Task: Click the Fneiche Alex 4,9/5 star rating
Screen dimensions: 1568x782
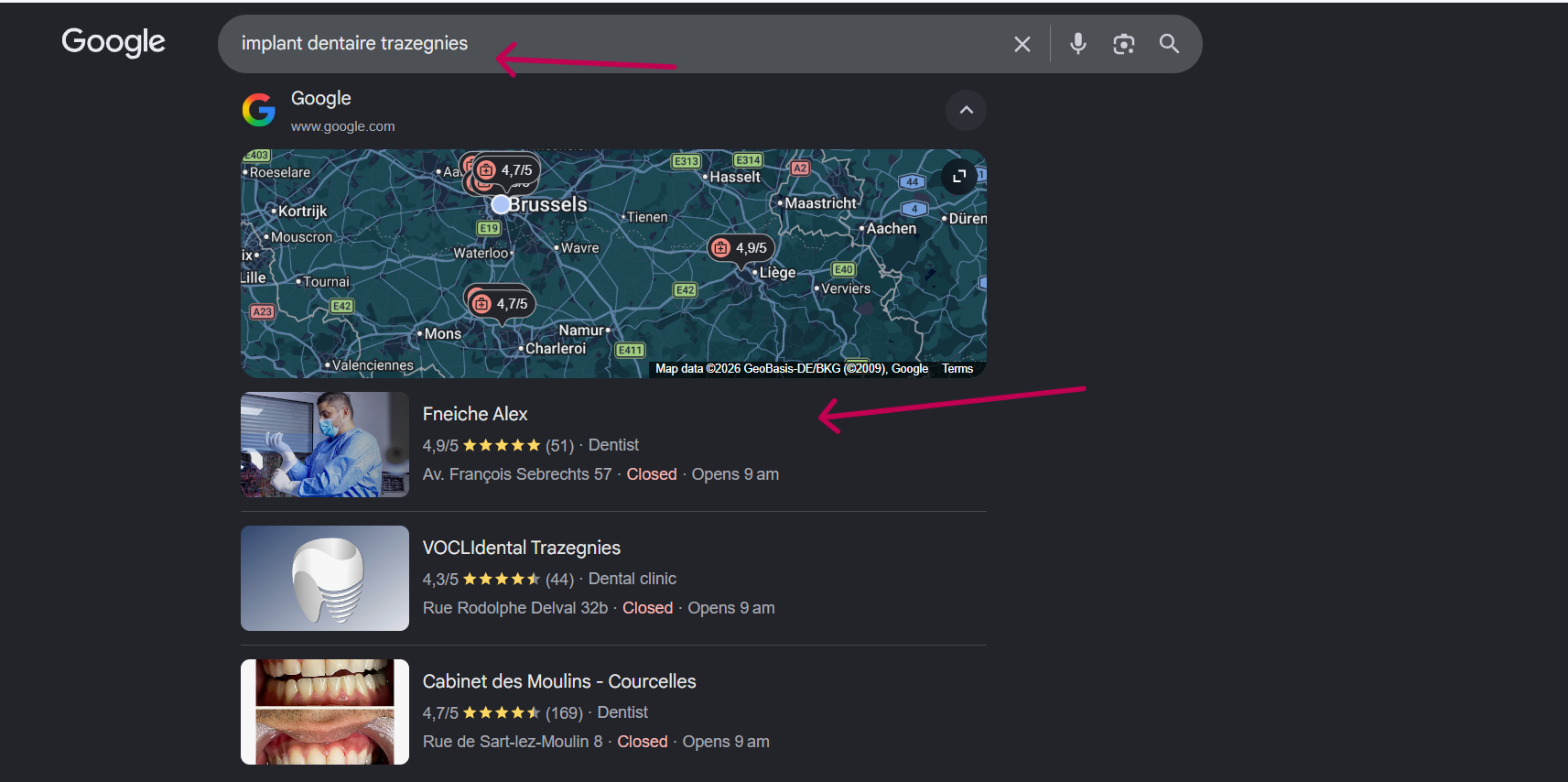Action: 498,446
